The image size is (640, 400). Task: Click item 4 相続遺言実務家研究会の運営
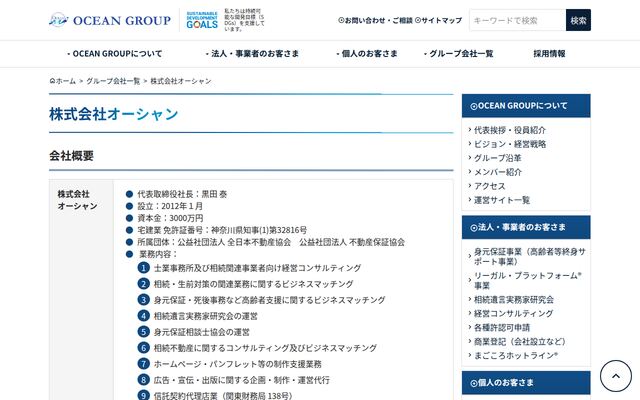point(206,316)
